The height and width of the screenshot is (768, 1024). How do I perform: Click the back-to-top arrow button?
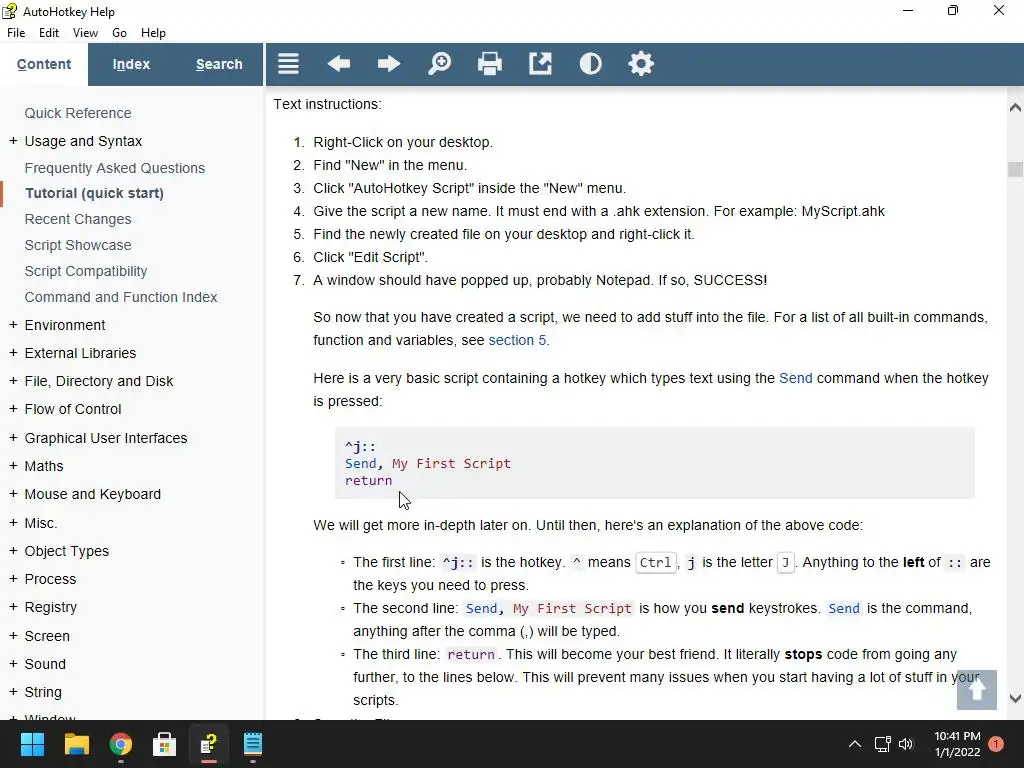coord(976,690)
